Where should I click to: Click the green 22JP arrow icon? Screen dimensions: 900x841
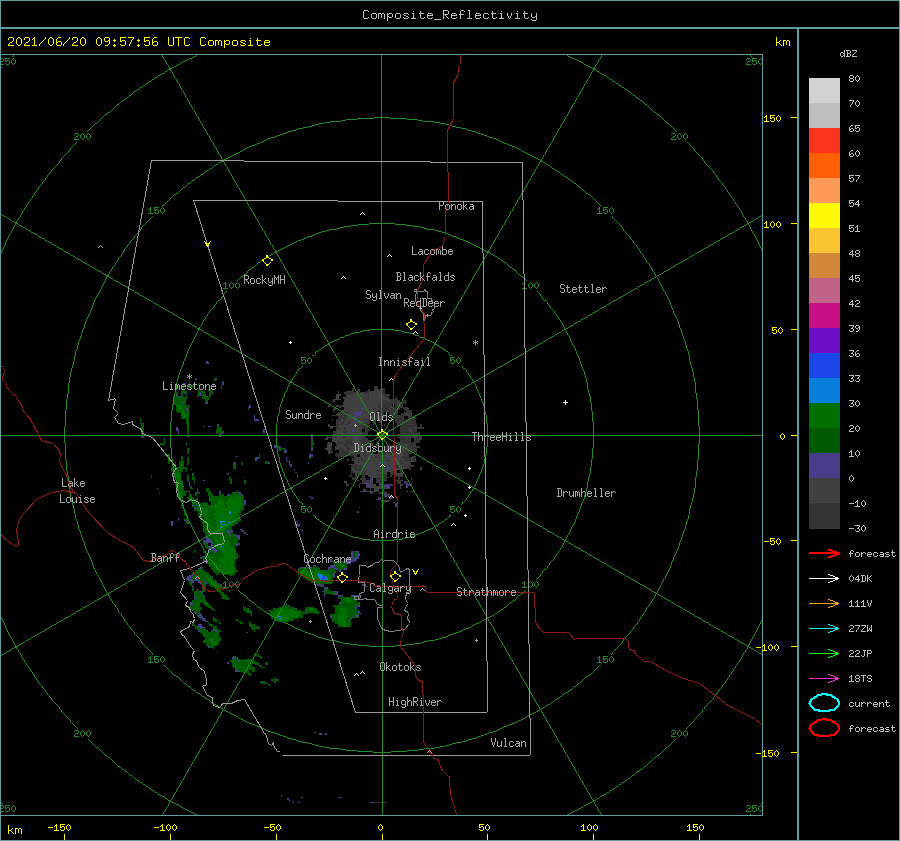824,653
